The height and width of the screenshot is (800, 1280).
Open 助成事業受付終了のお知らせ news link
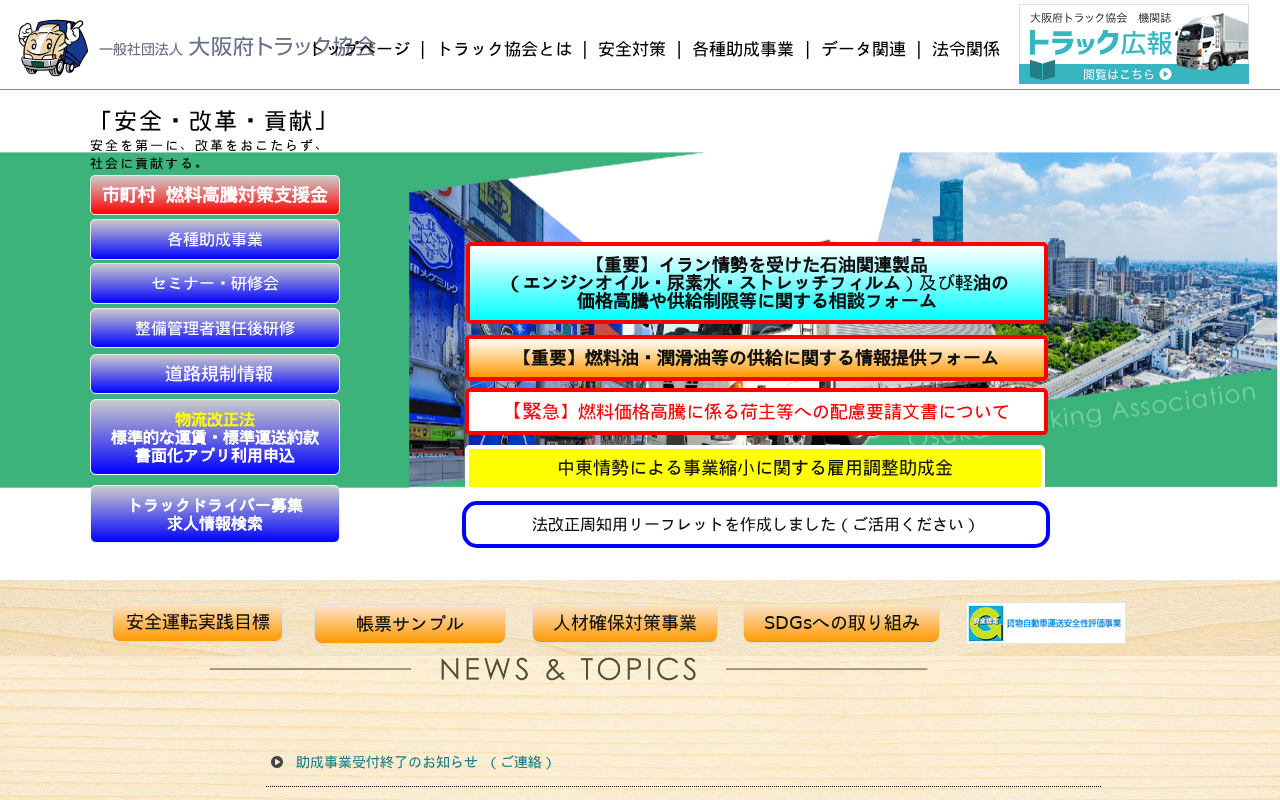click(x=424, y=762)
